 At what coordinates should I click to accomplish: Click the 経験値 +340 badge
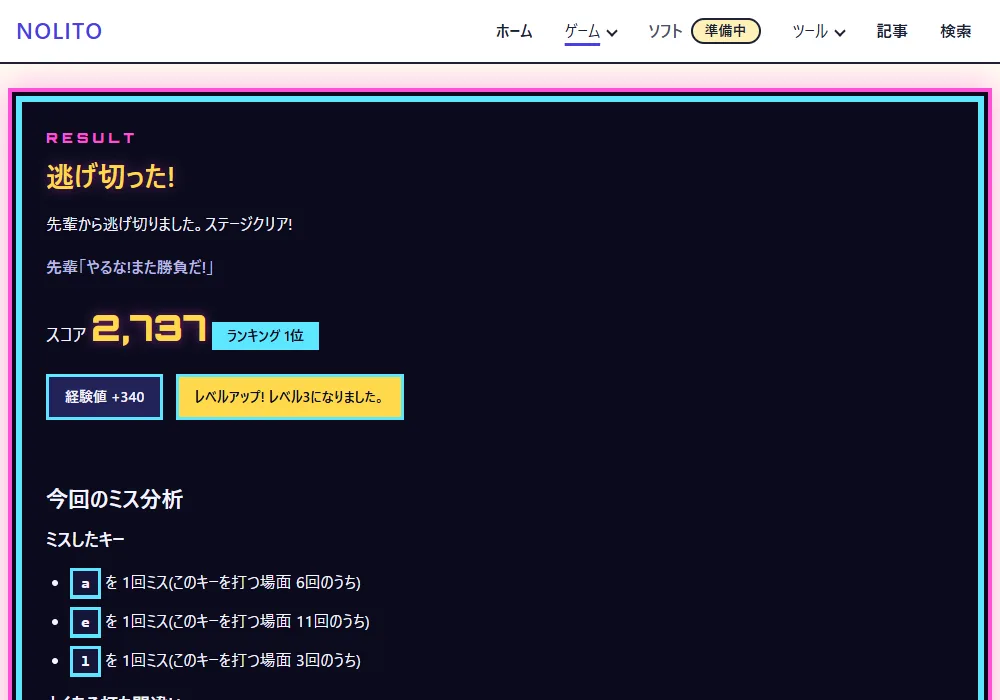pos(105,397)
